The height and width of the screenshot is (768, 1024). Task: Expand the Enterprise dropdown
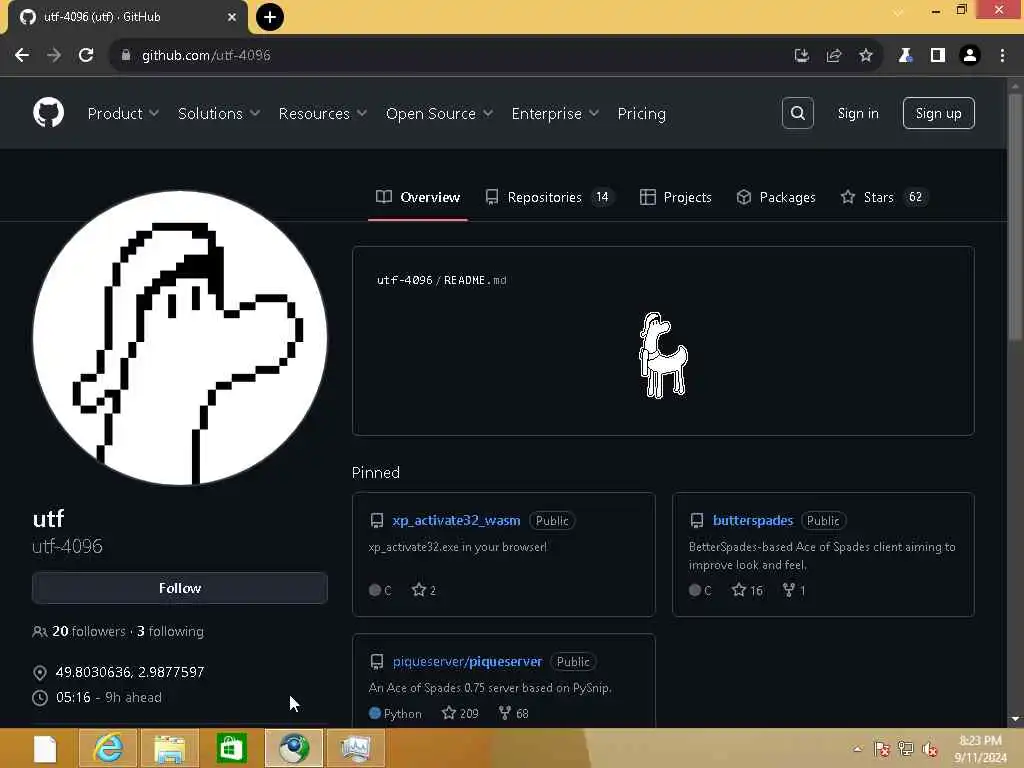(x=555, y=114)
